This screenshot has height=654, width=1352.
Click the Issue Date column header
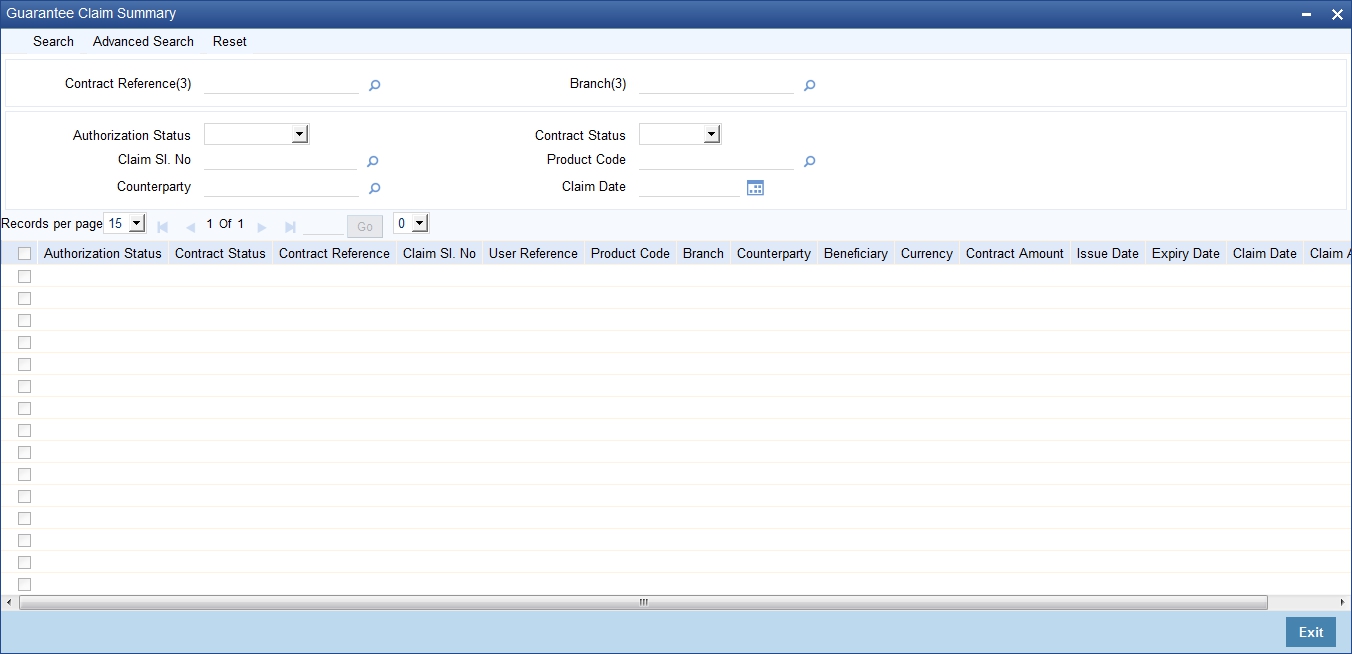coord(1108,254)
